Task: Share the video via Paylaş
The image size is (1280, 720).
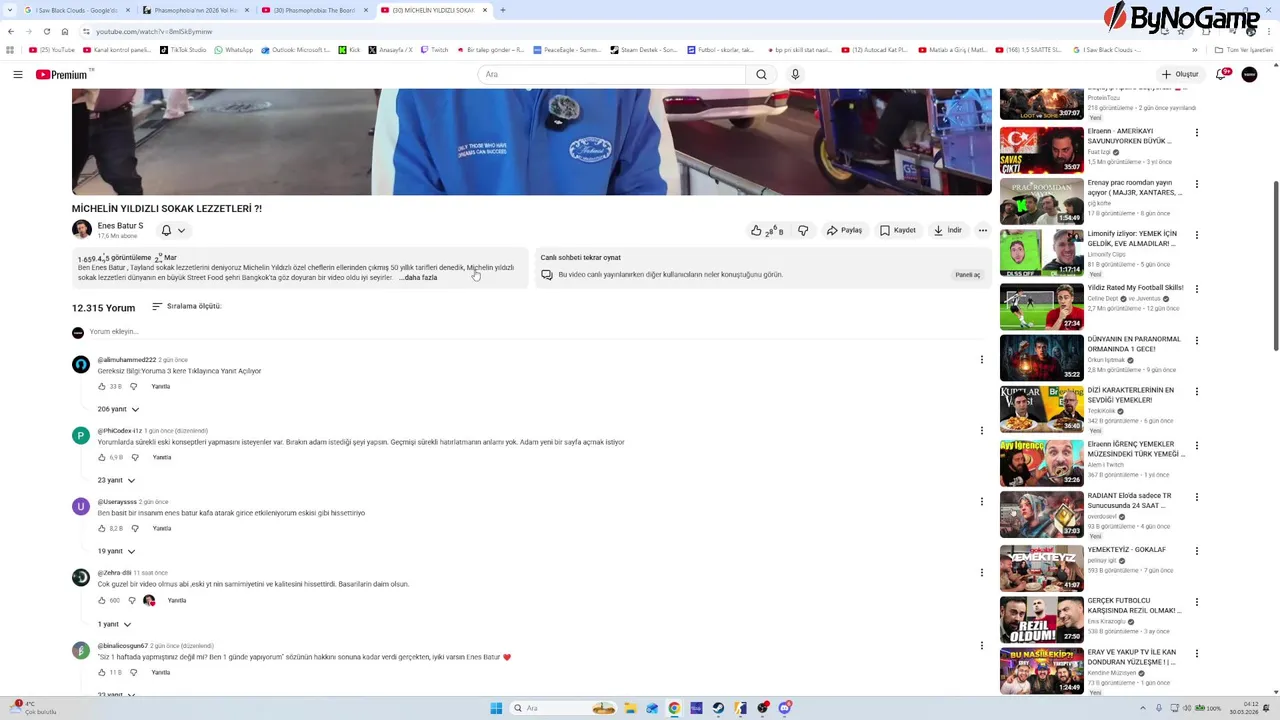Action: point(844,230)
